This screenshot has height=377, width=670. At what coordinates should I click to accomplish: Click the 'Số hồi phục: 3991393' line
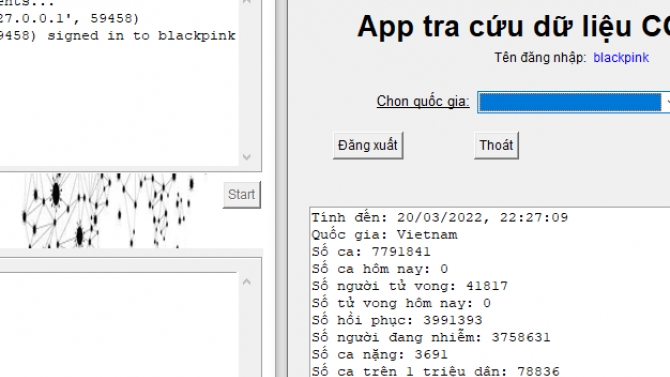click(397, 320)
